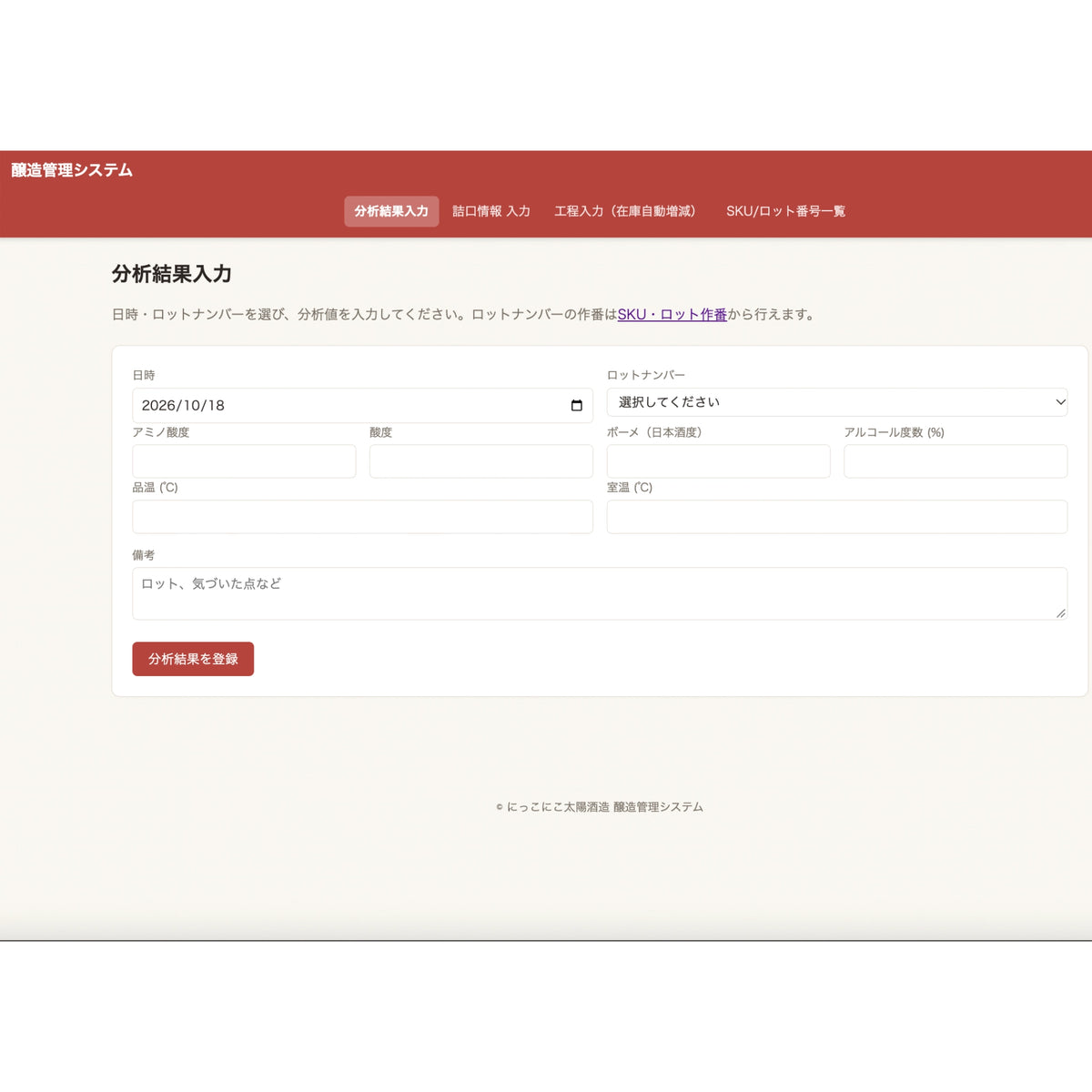Click the 分析結果を登録 button
This screenshot has height=1092, width=1092.
tap(193, 659)
